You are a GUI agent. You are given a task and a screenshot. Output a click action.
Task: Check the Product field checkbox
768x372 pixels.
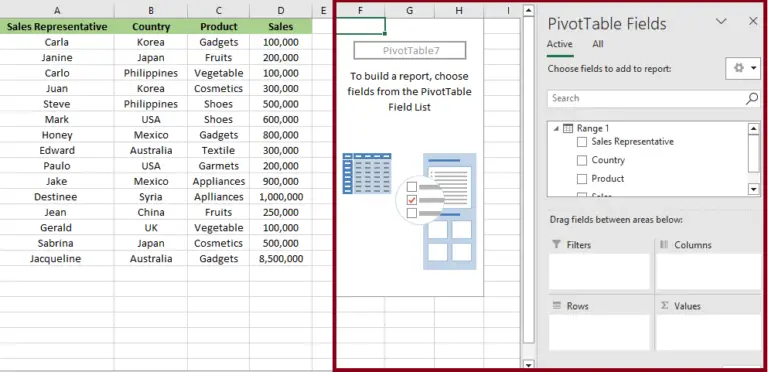582,179
